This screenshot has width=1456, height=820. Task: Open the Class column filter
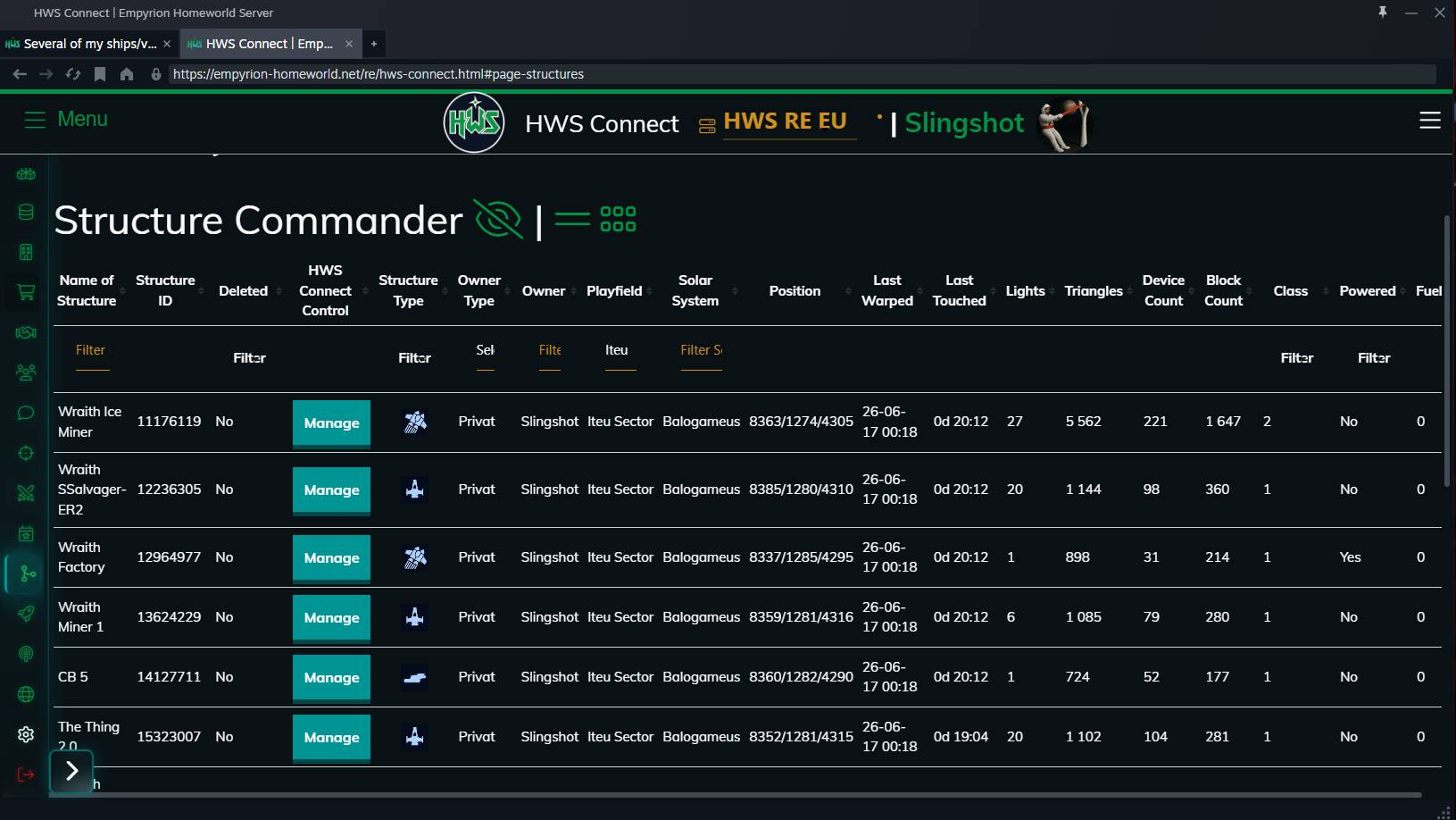(x=1296, y=358)
